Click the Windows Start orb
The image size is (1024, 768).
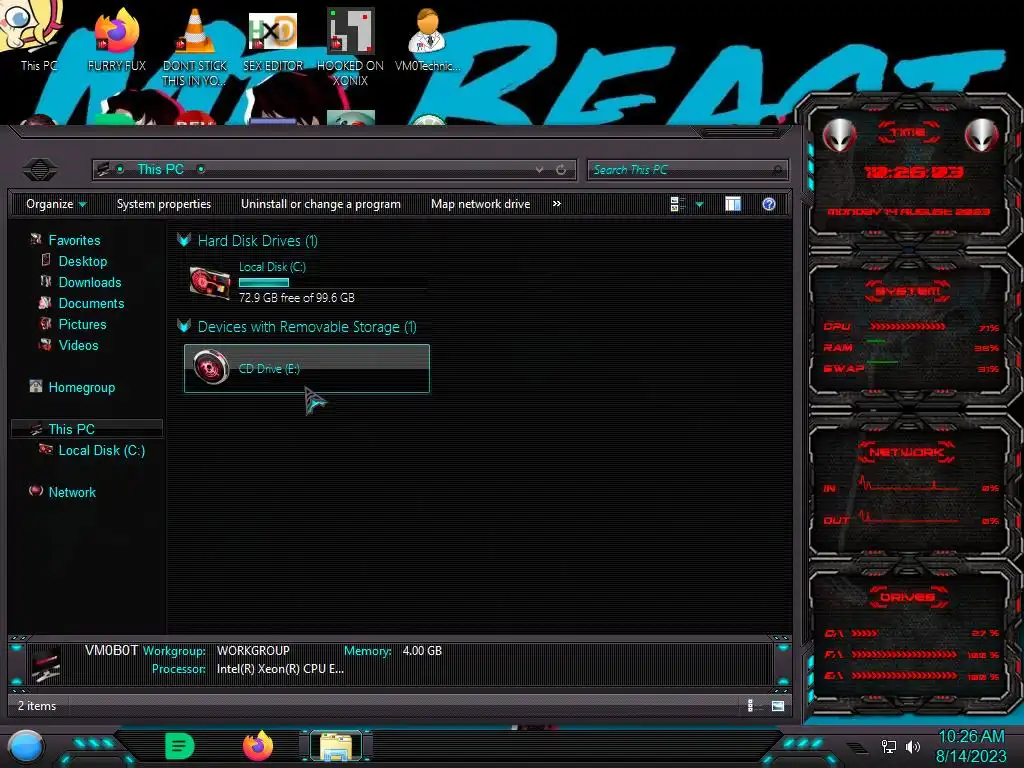click(25, 746)
